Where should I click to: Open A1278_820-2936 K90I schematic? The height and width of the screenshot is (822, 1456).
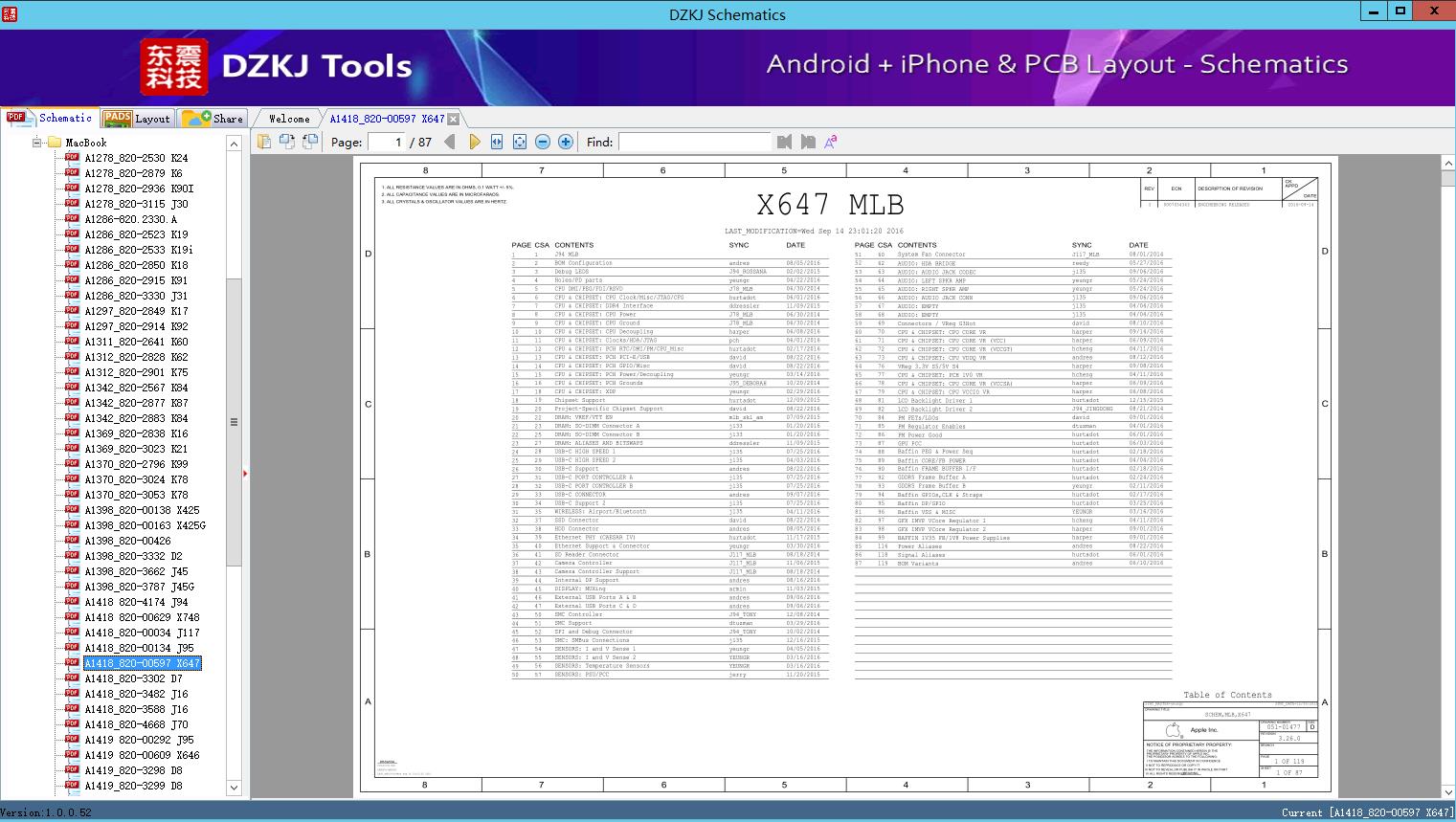[x=139, y=189]
